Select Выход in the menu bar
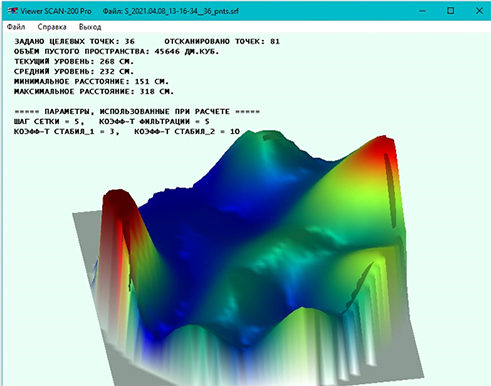This screenshot has width=491, height=386. 90,27
